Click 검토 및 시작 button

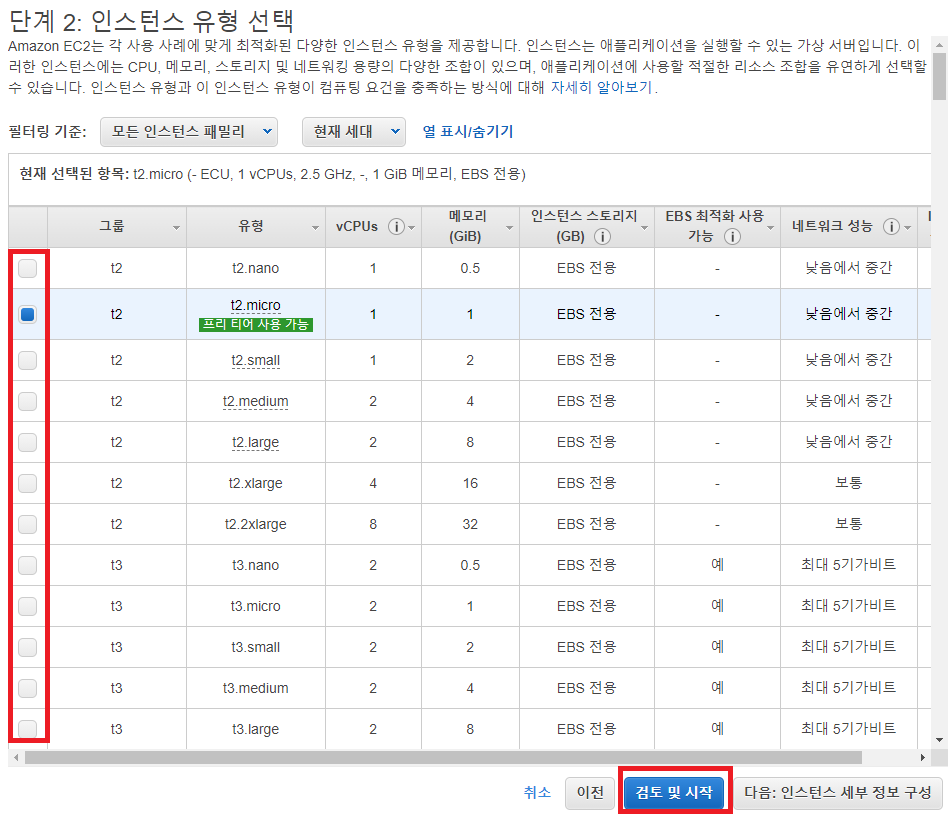(x=674, y=792)
